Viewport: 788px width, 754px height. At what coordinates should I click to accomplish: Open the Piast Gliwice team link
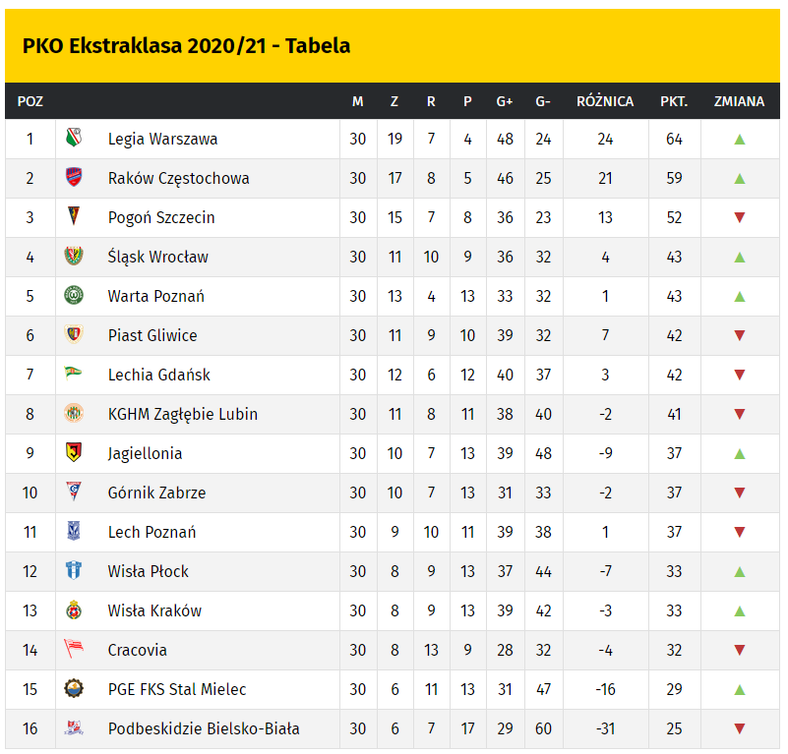tap(152, 336)
